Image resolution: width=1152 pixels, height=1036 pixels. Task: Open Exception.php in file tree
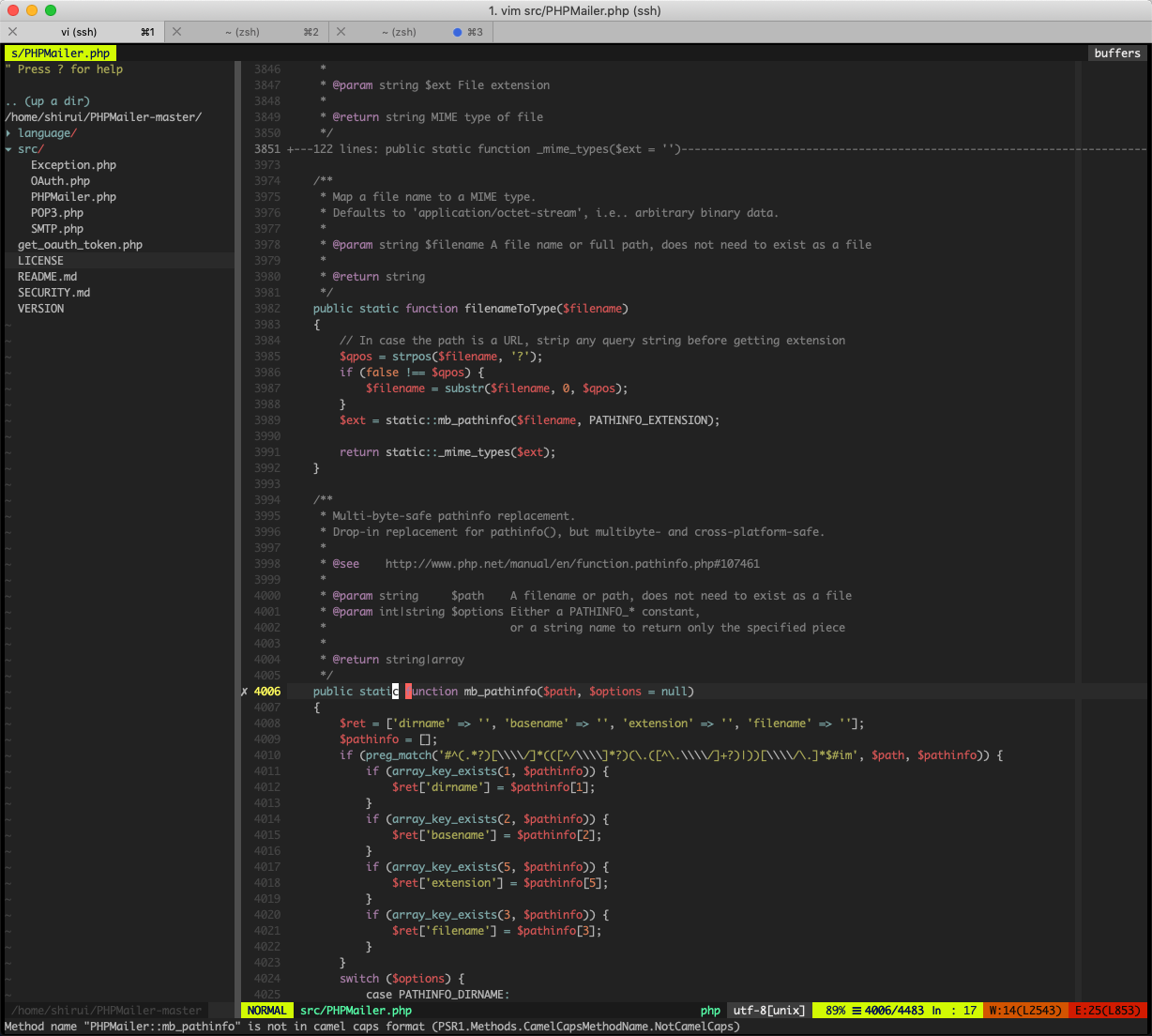pos(73,165)
